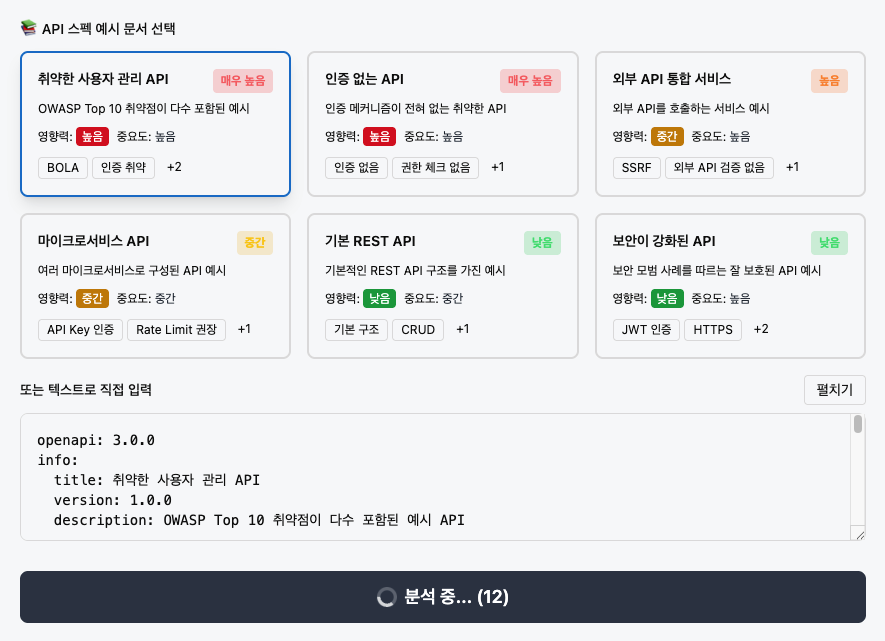Click the text area resize handle
This screenshot has height=641, width=885.
point(858,534)
